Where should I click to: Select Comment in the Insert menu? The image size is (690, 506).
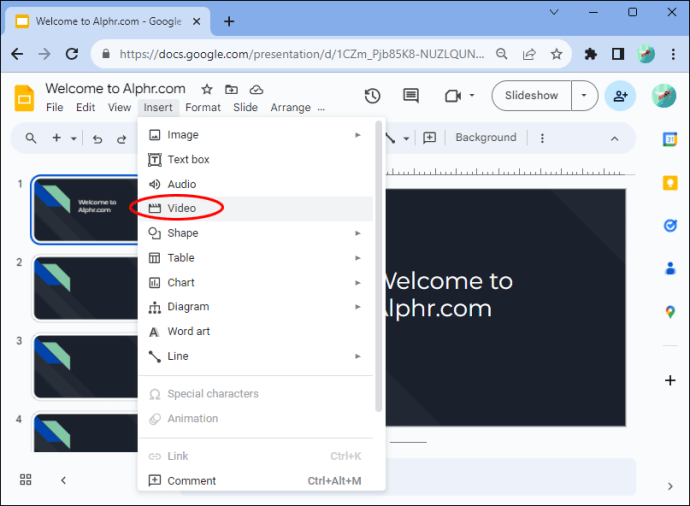(256, 480)
